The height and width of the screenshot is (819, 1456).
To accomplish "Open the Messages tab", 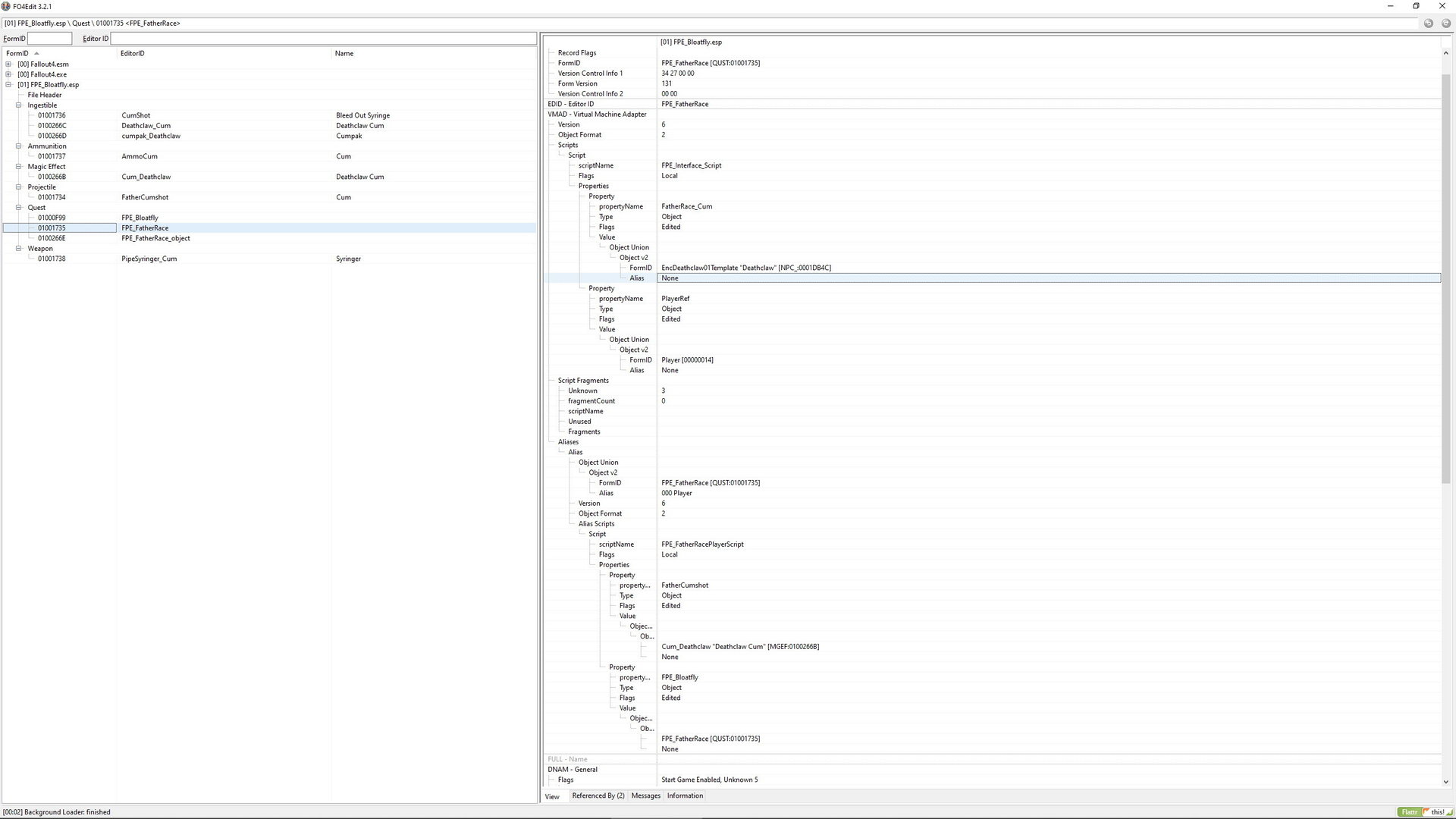I will [646, 795].
